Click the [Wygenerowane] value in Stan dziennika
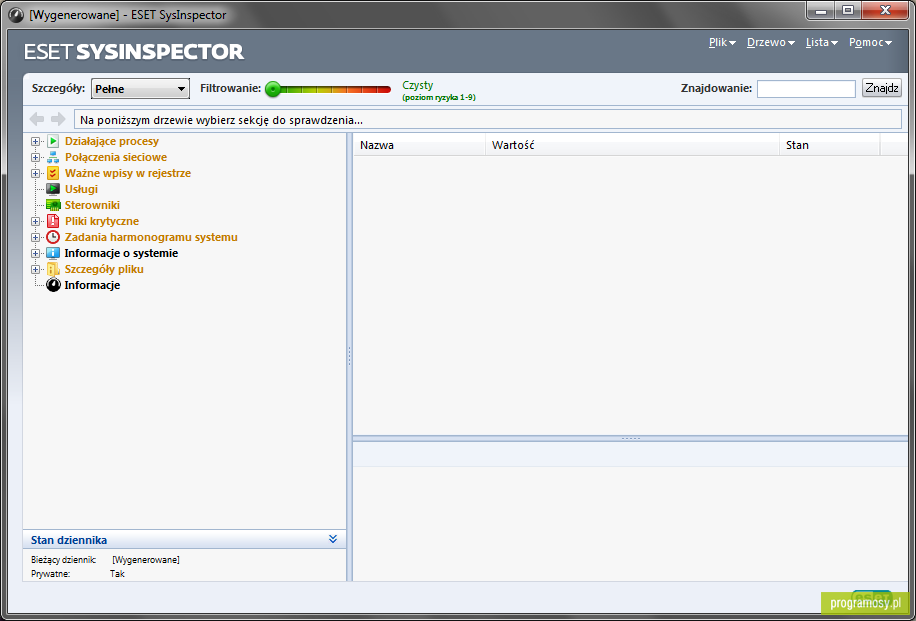Image resolution: width=916 pixels, height=621 pixels. 145,560
